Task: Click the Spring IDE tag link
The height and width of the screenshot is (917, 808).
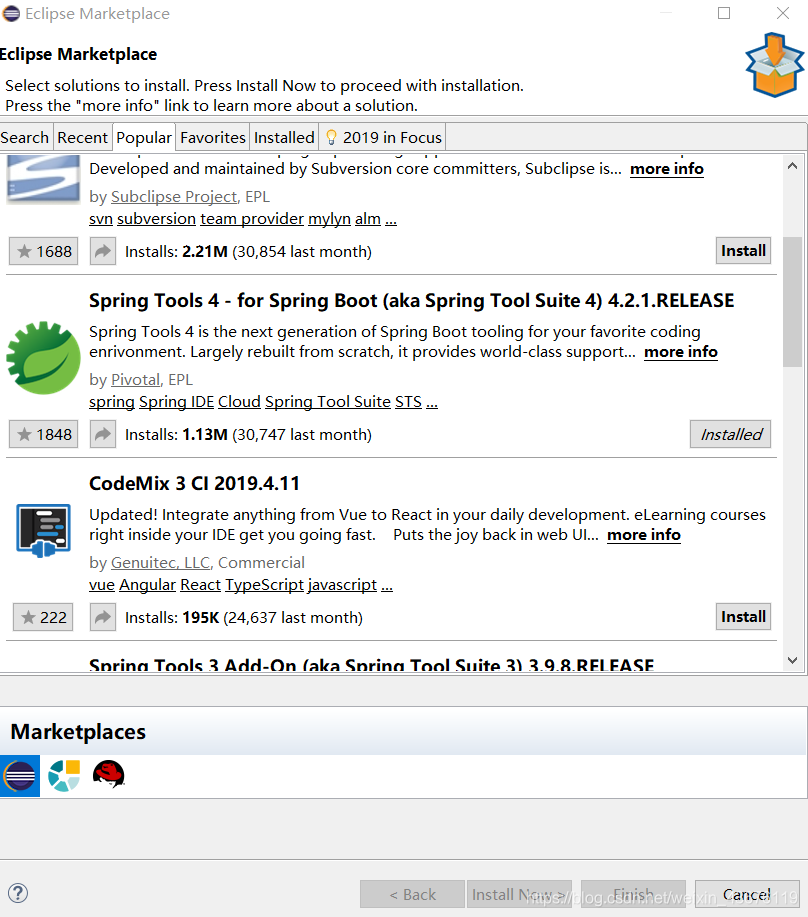Action: 177,402
